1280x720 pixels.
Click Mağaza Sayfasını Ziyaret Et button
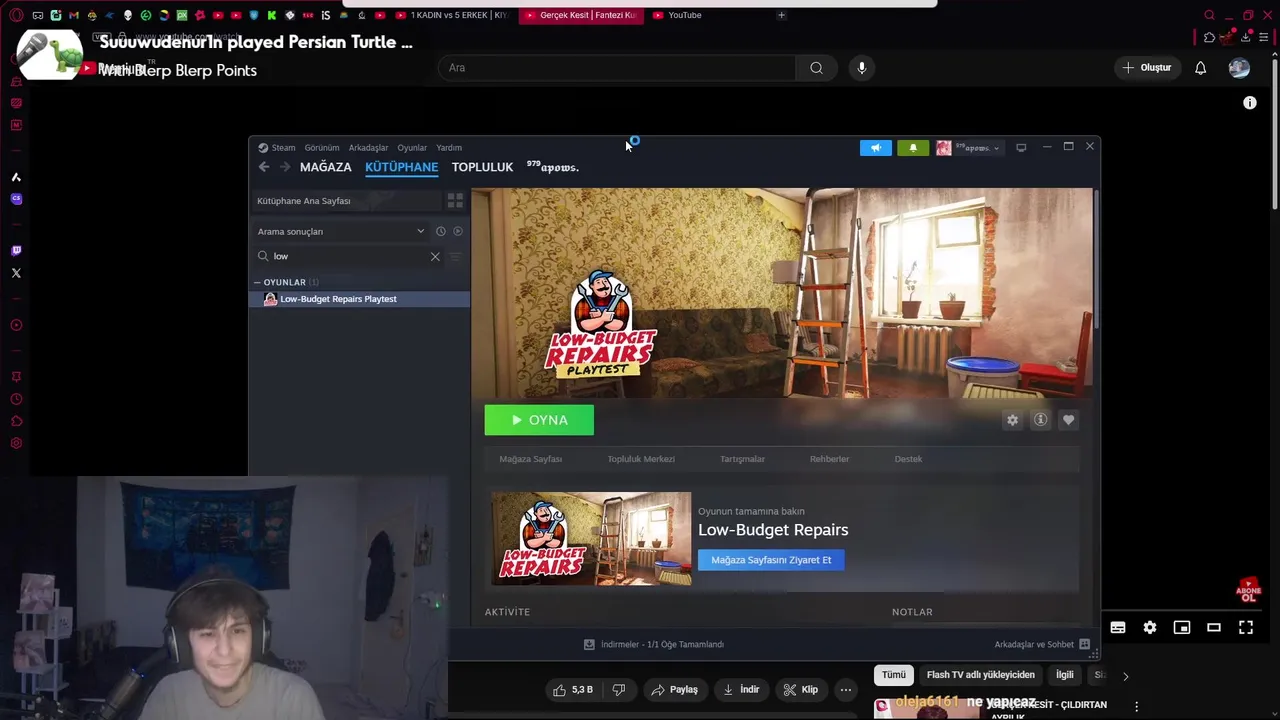pos(771,560)
